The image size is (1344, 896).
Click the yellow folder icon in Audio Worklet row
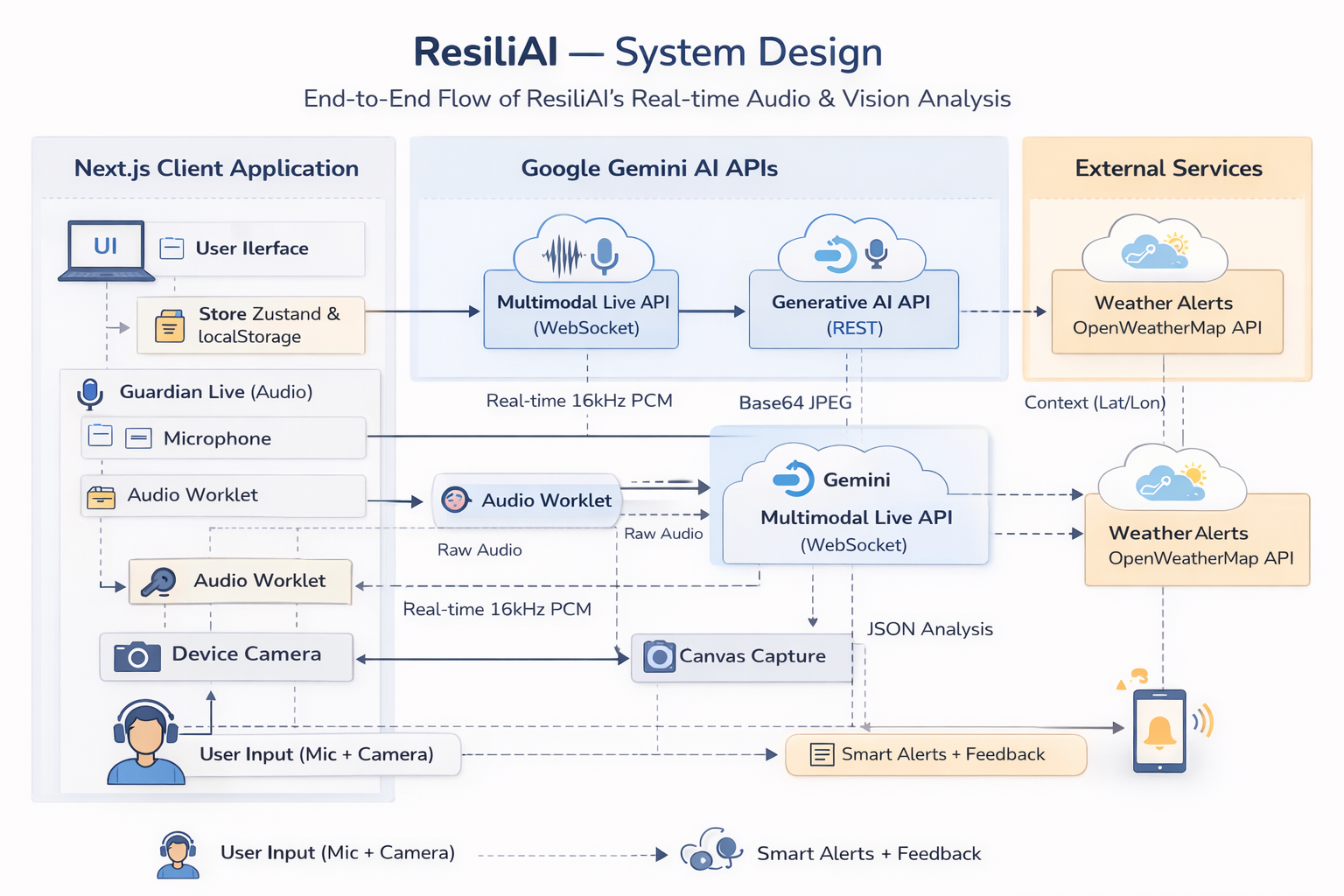(101, 497)
